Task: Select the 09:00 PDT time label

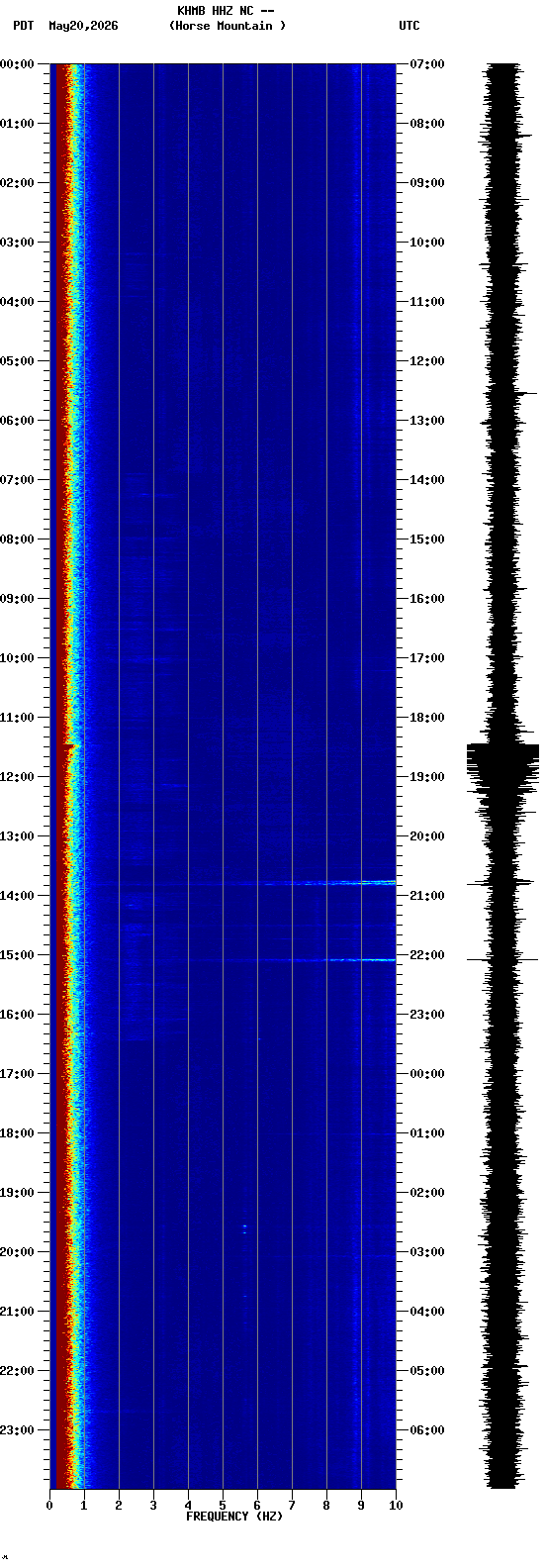Action: pyautogui.click(x=17, y=599)
